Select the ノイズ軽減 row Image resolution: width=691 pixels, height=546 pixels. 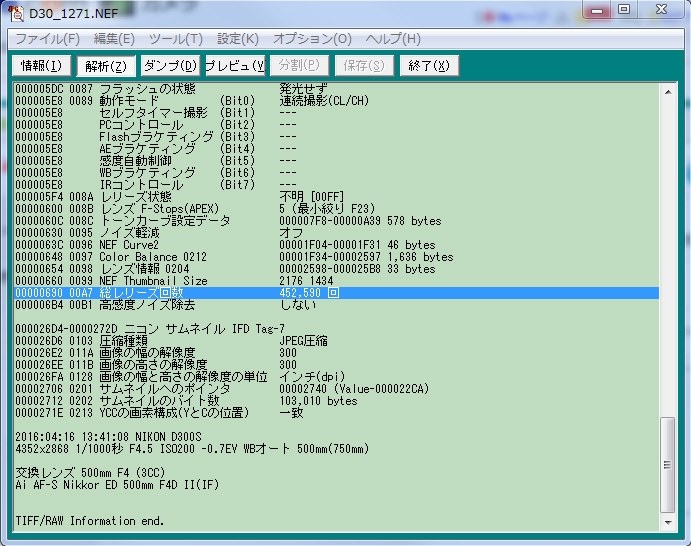coord(337,233)
